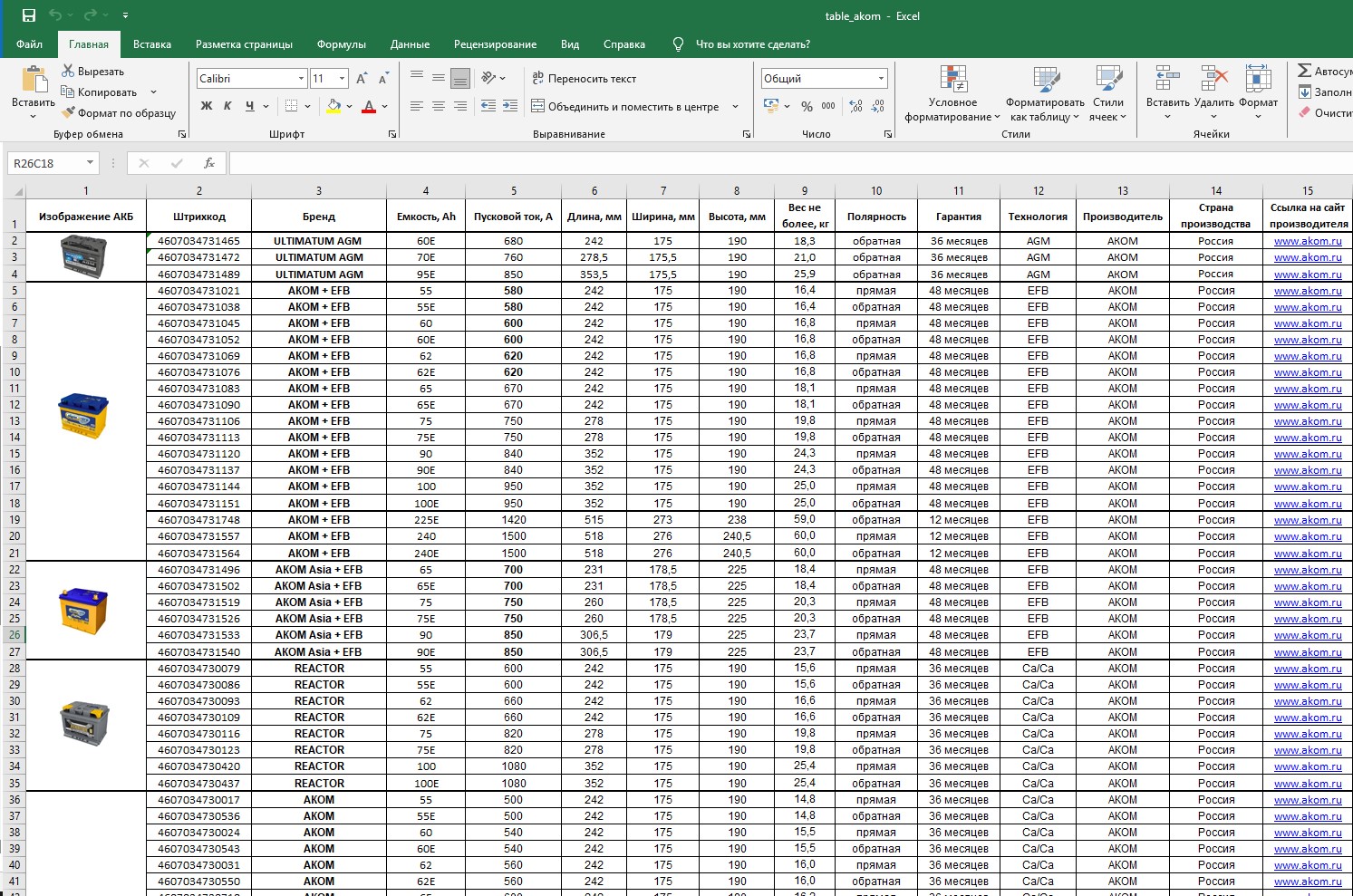The image size is (1353, 896).
Task: Expand the Объединить и поместить в центре arrow
Action: [x=735, y=106]
